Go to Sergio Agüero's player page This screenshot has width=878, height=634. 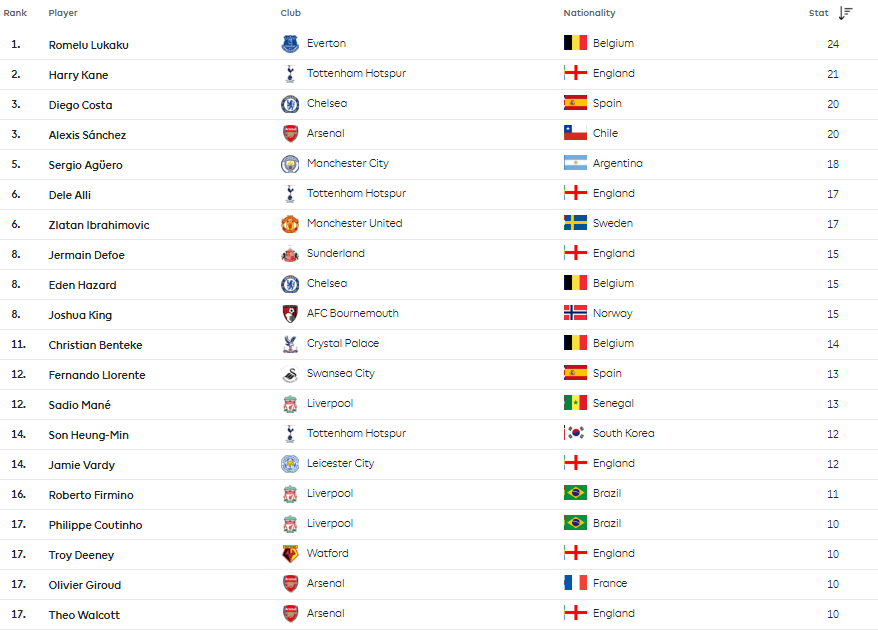(x=85, y=165)
